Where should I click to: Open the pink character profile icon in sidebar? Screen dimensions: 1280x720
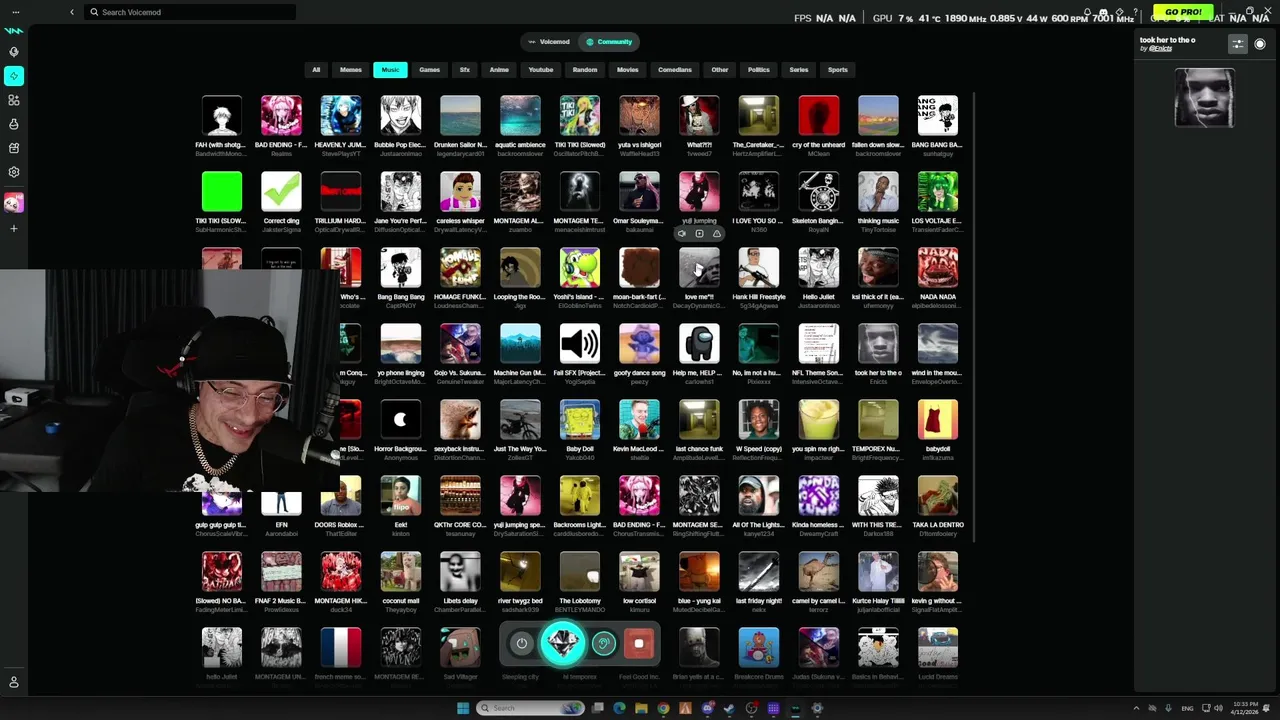click(x=14, y=203)
